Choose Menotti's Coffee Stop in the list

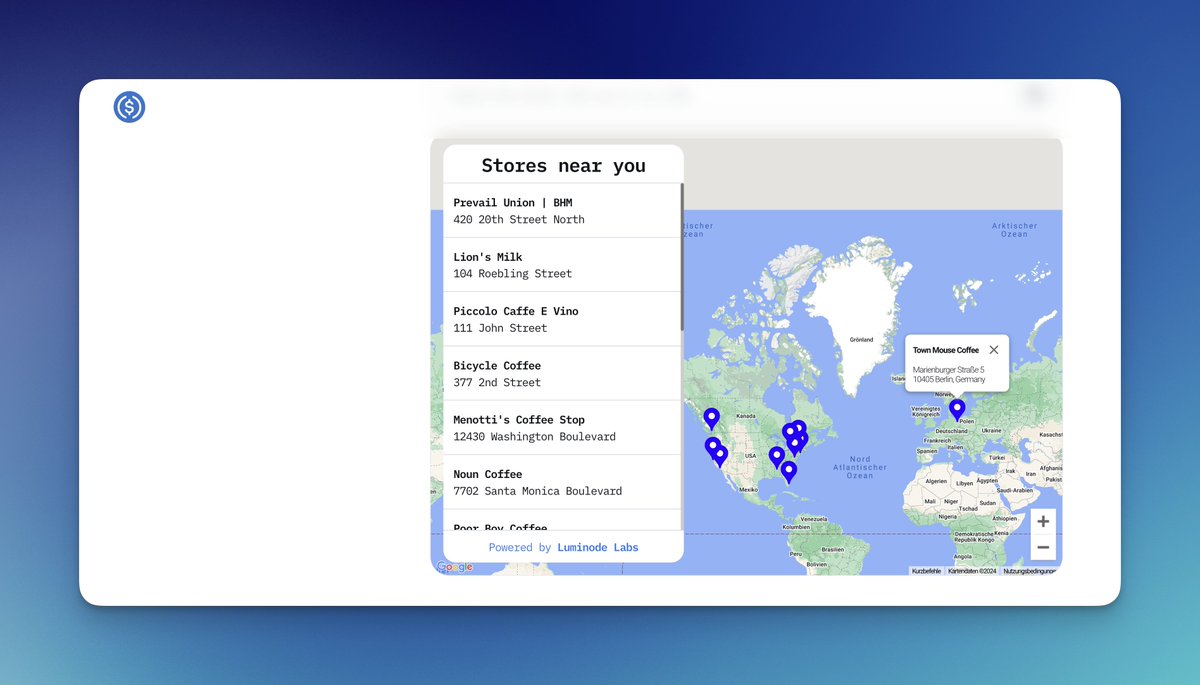click(562, 428)
